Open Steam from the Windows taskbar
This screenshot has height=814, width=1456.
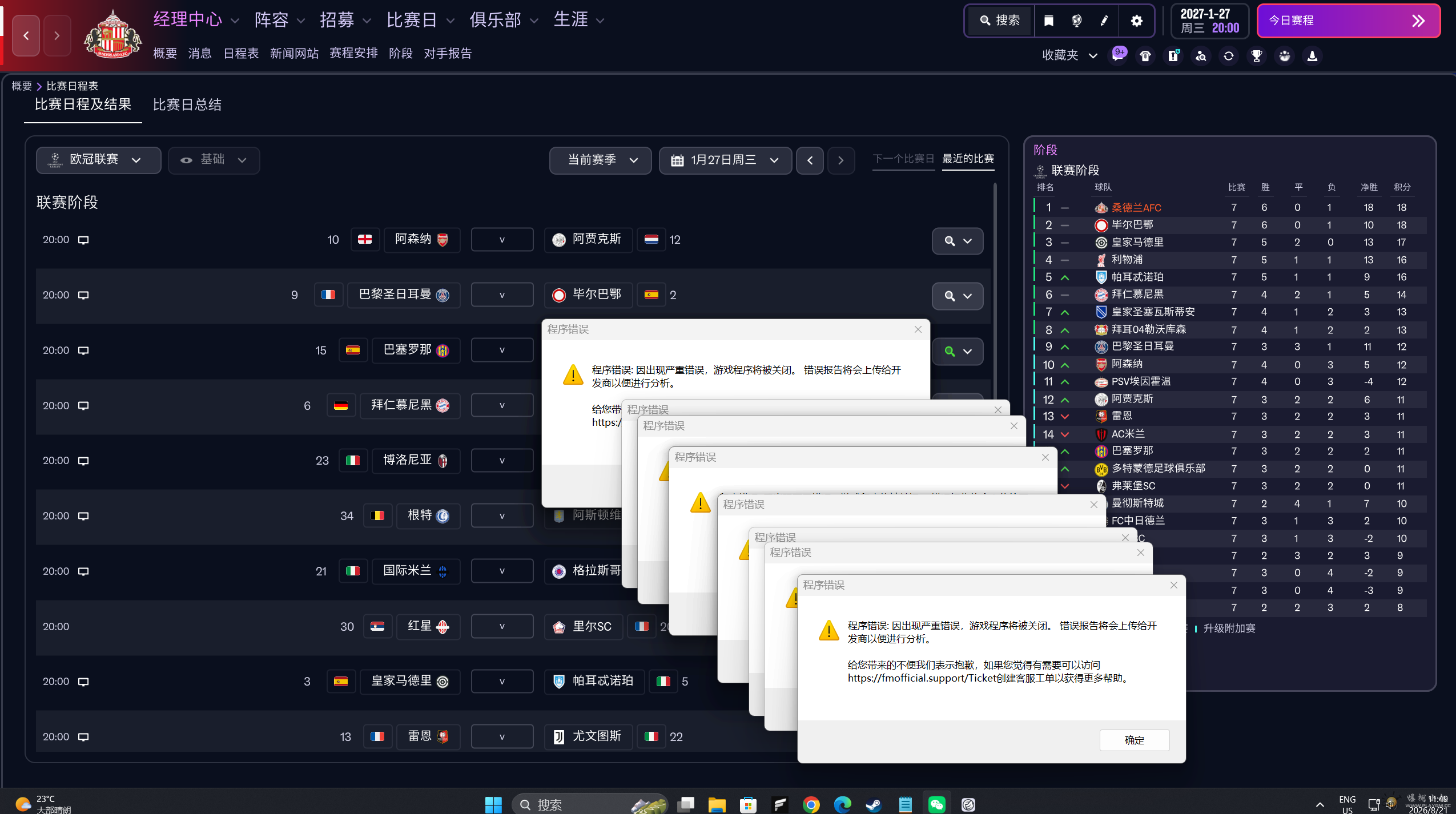tap(874, 804)
